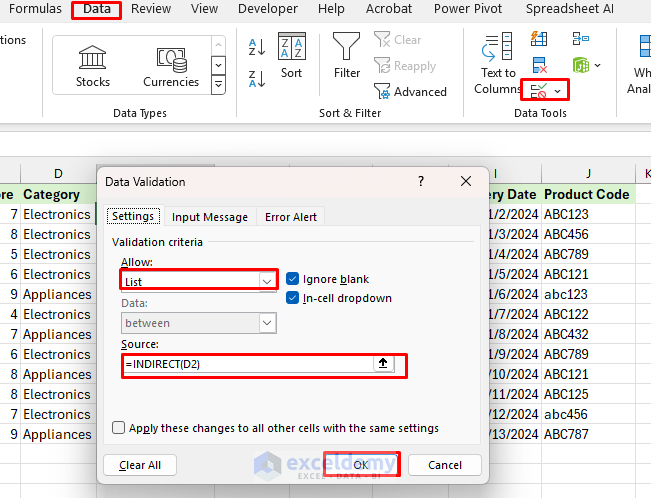
Task: Select the abc456 product code cell
Action: click(x=588, y=414)
